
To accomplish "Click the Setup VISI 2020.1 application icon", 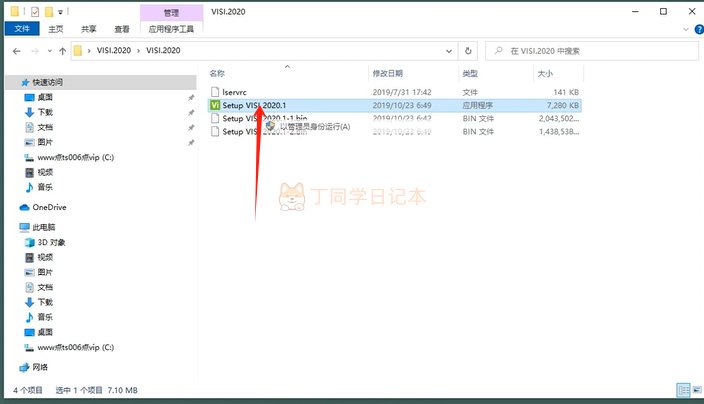I will point(215,104).
